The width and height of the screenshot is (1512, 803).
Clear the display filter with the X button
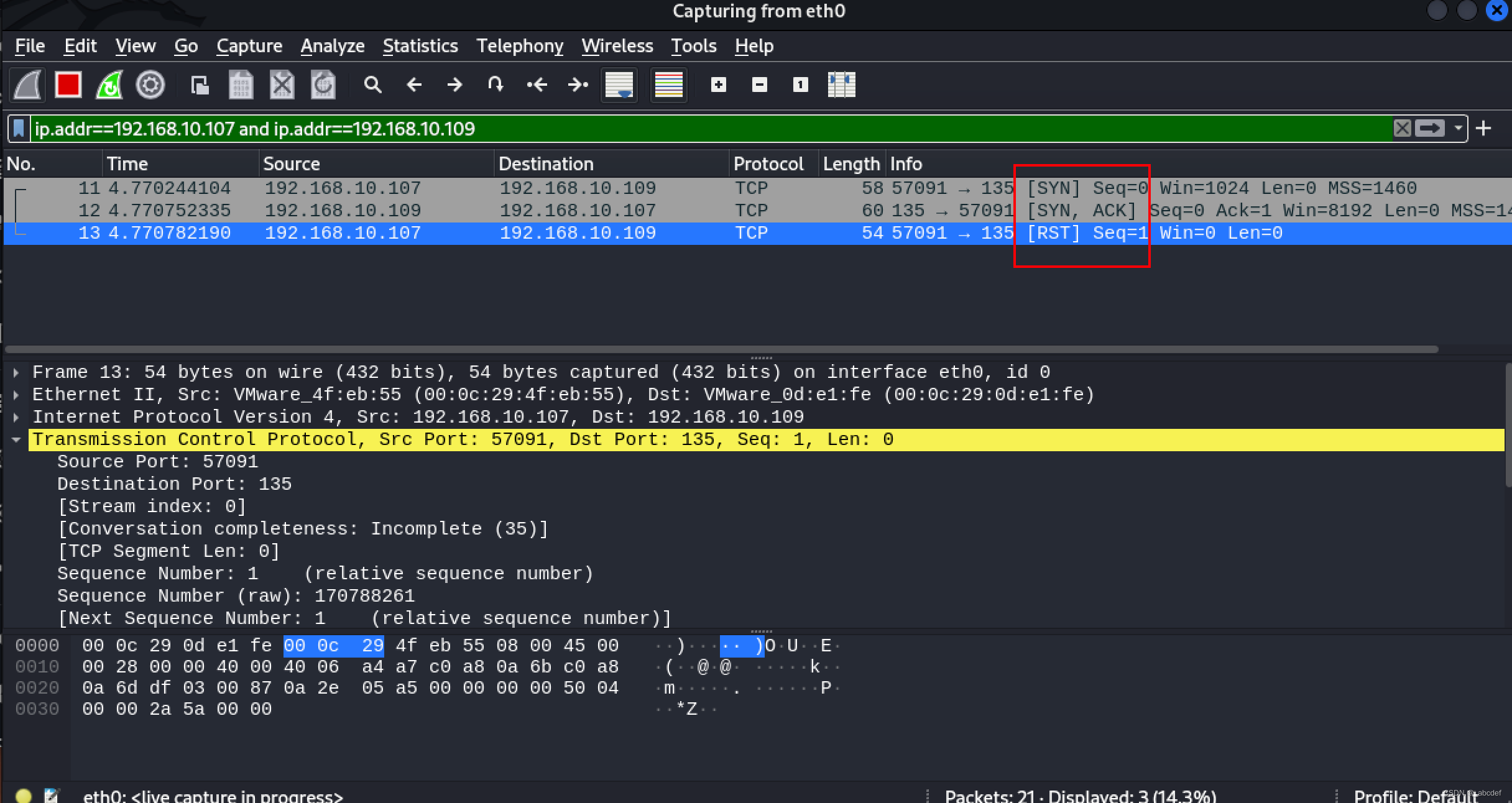click(1402, 129)
